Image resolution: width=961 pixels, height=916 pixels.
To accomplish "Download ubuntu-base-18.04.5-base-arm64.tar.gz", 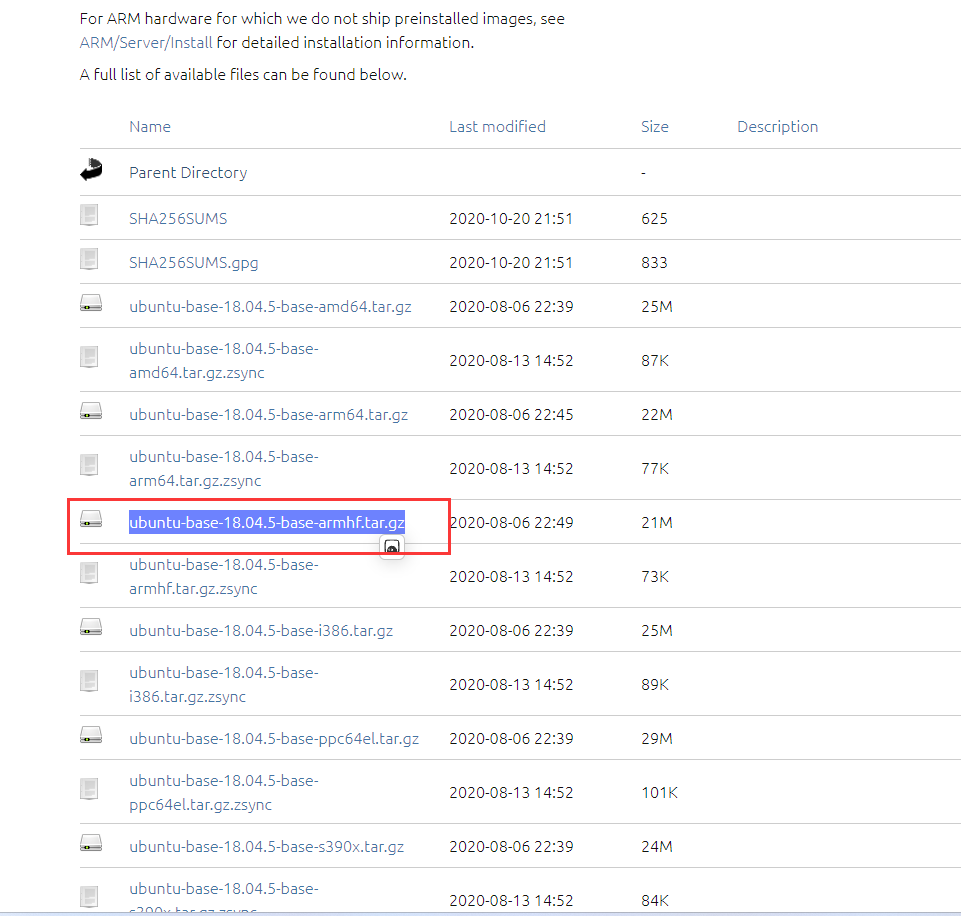I will pyautogui.click(x=268, y=415).
